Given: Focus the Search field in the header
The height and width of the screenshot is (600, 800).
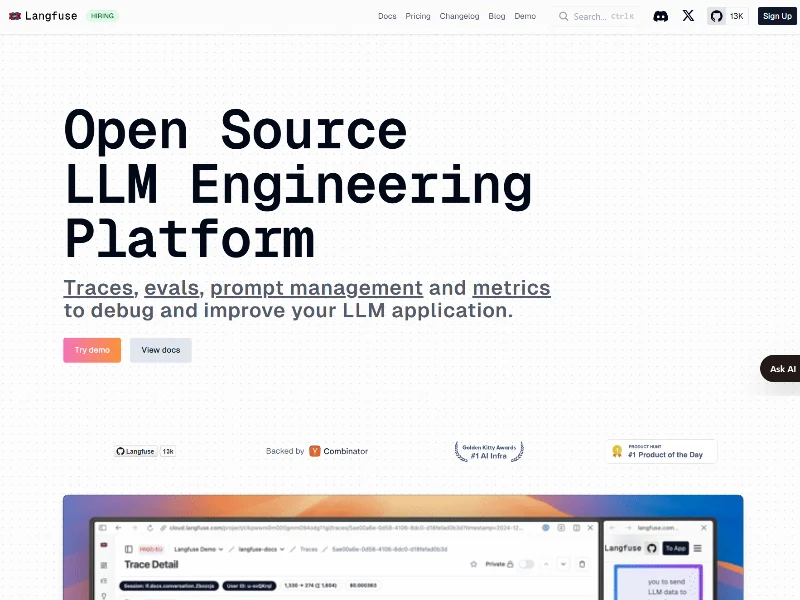Looking at the screenshot, I should pos(597,16).
